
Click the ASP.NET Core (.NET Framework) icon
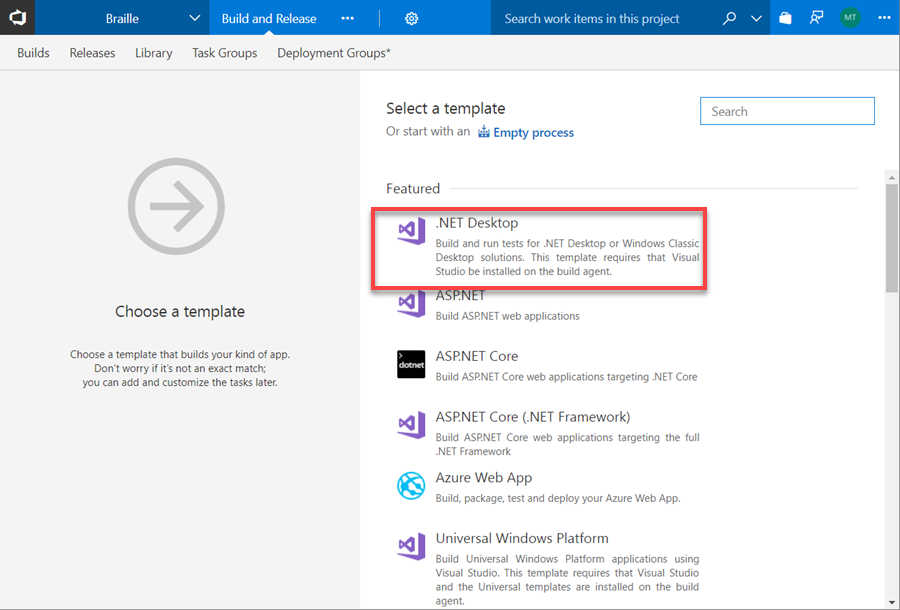coord(411,425)
